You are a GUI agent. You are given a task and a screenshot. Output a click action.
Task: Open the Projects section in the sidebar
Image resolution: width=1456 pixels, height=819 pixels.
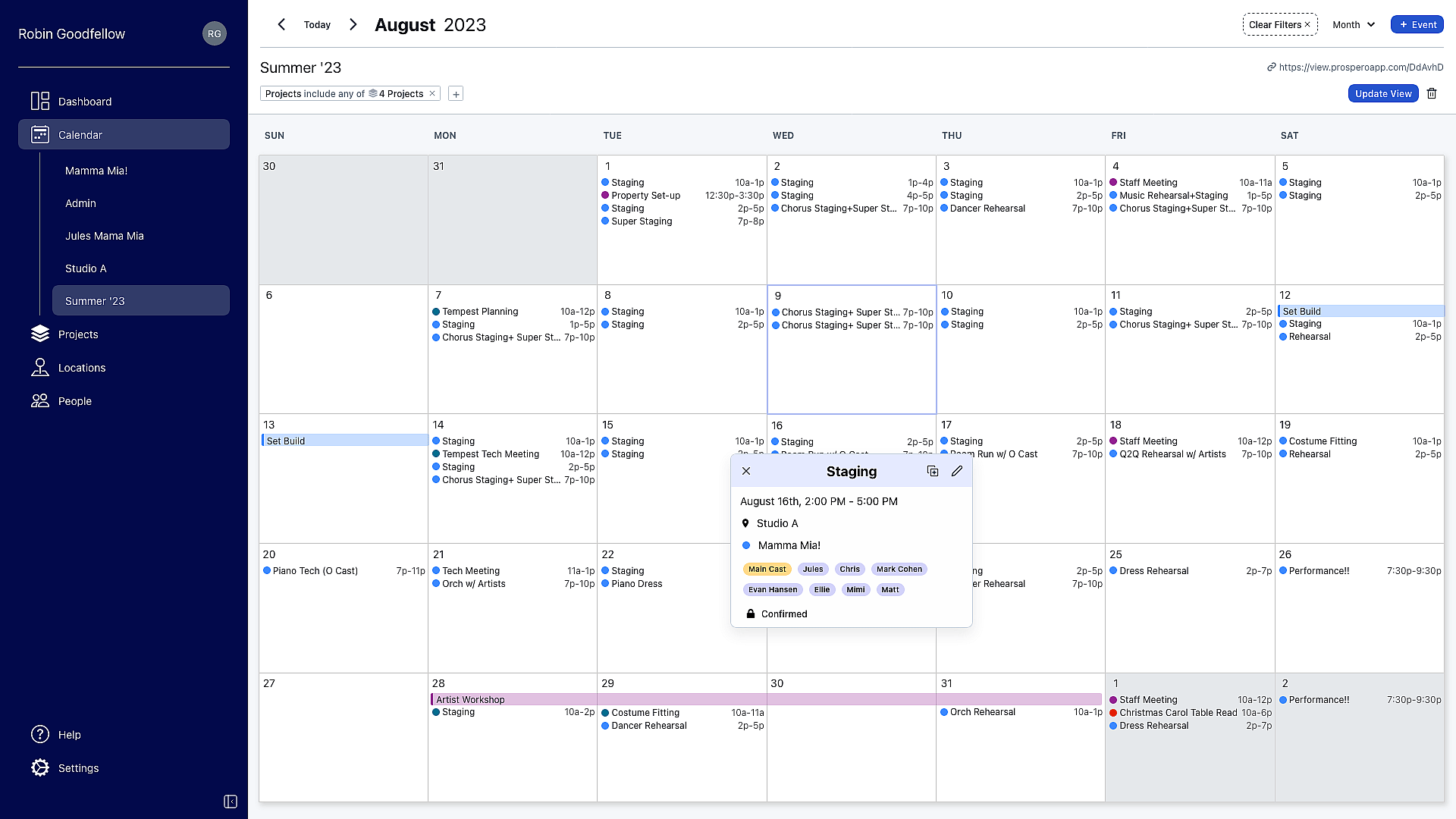coord(78,334)
